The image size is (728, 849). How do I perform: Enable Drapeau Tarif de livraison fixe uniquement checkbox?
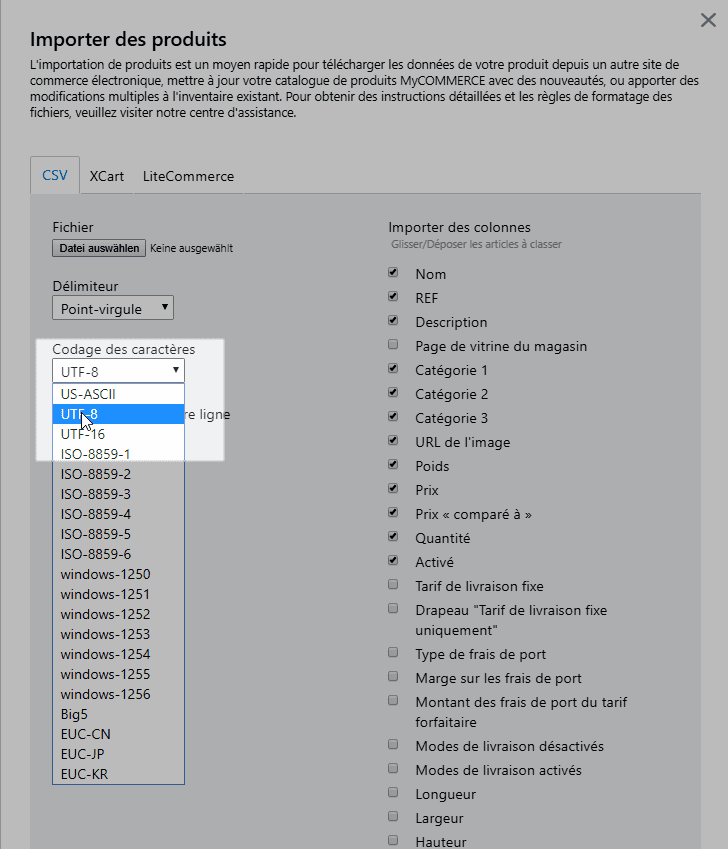(393, 608)
